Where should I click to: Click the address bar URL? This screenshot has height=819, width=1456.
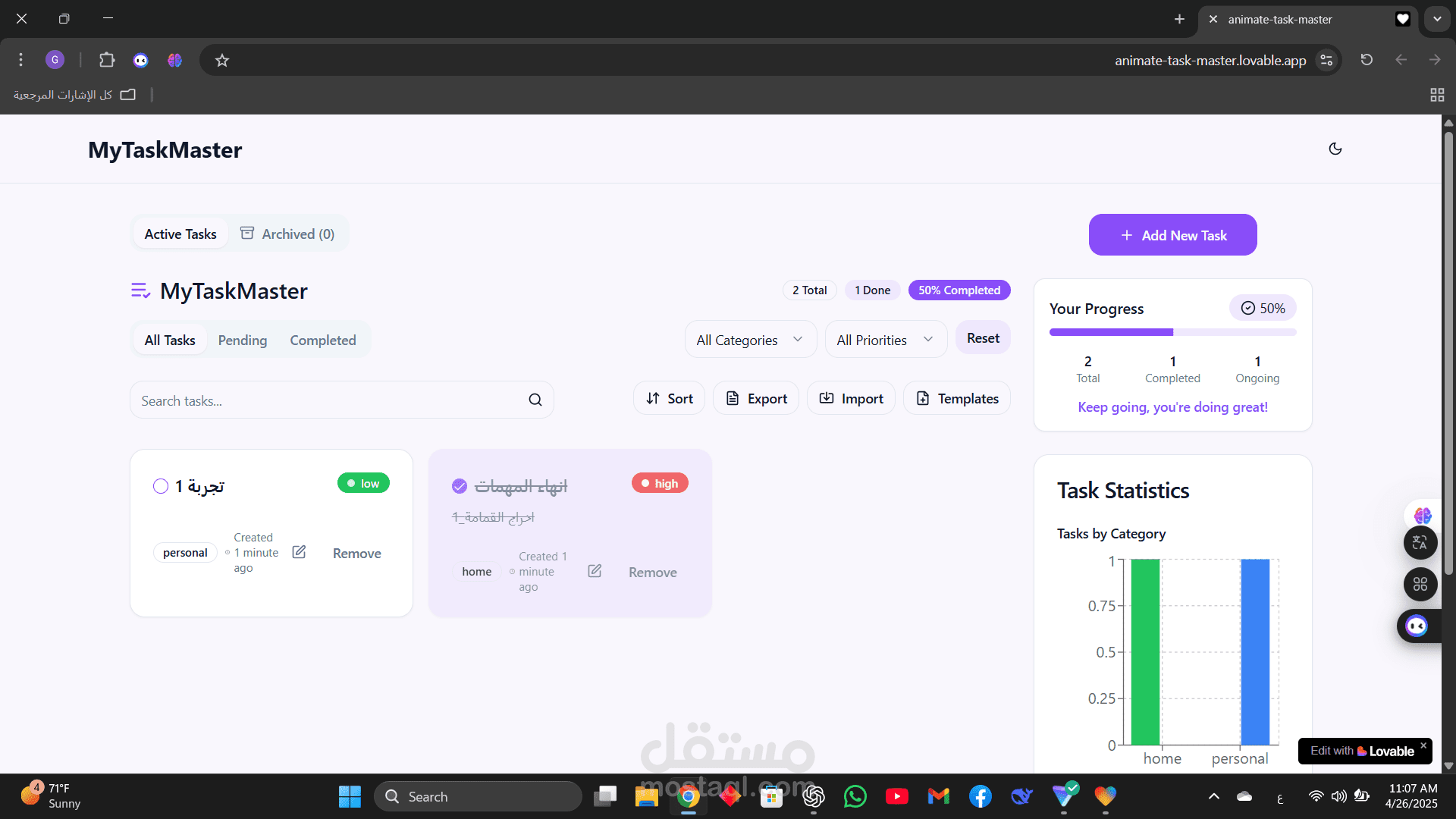click(1210, 60)
